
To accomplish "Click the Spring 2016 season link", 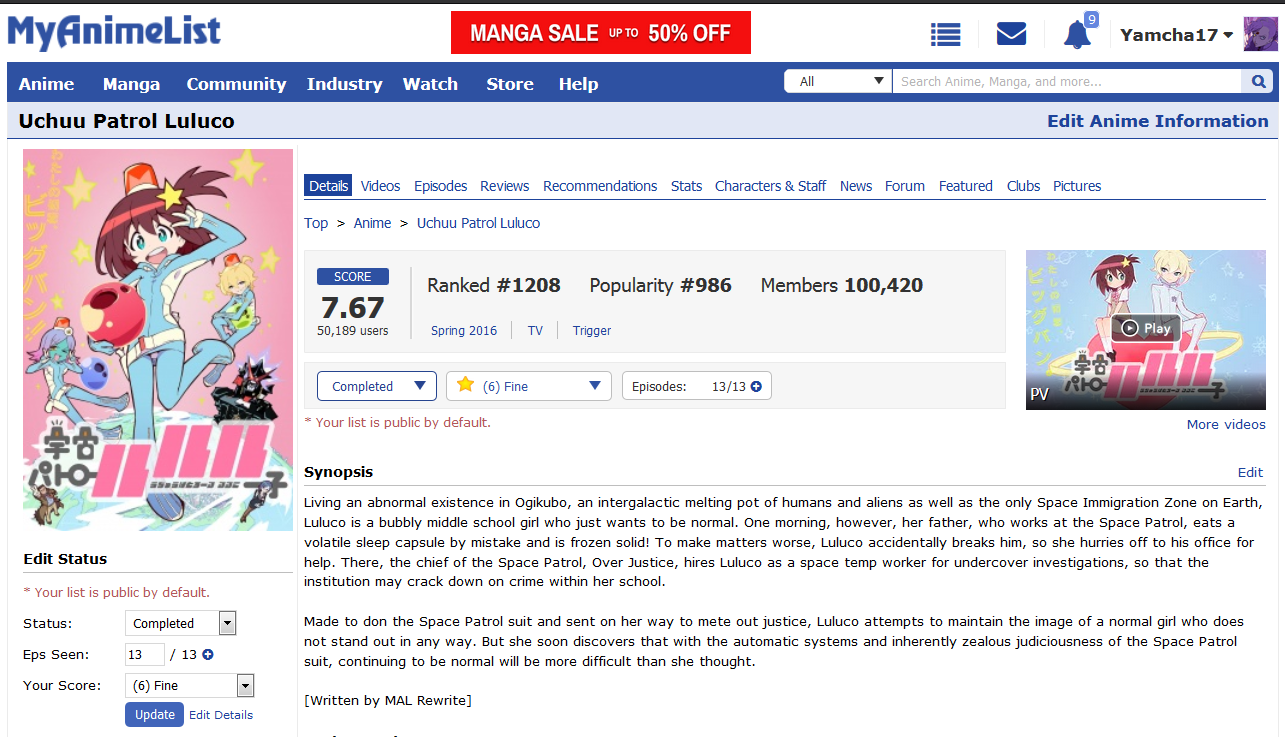I will tap(464, 331).
